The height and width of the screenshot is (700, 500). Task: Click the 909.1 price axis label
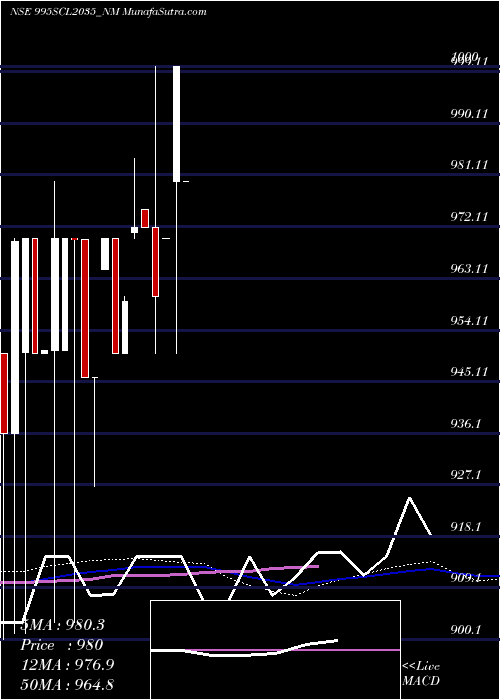pos(466,578)
